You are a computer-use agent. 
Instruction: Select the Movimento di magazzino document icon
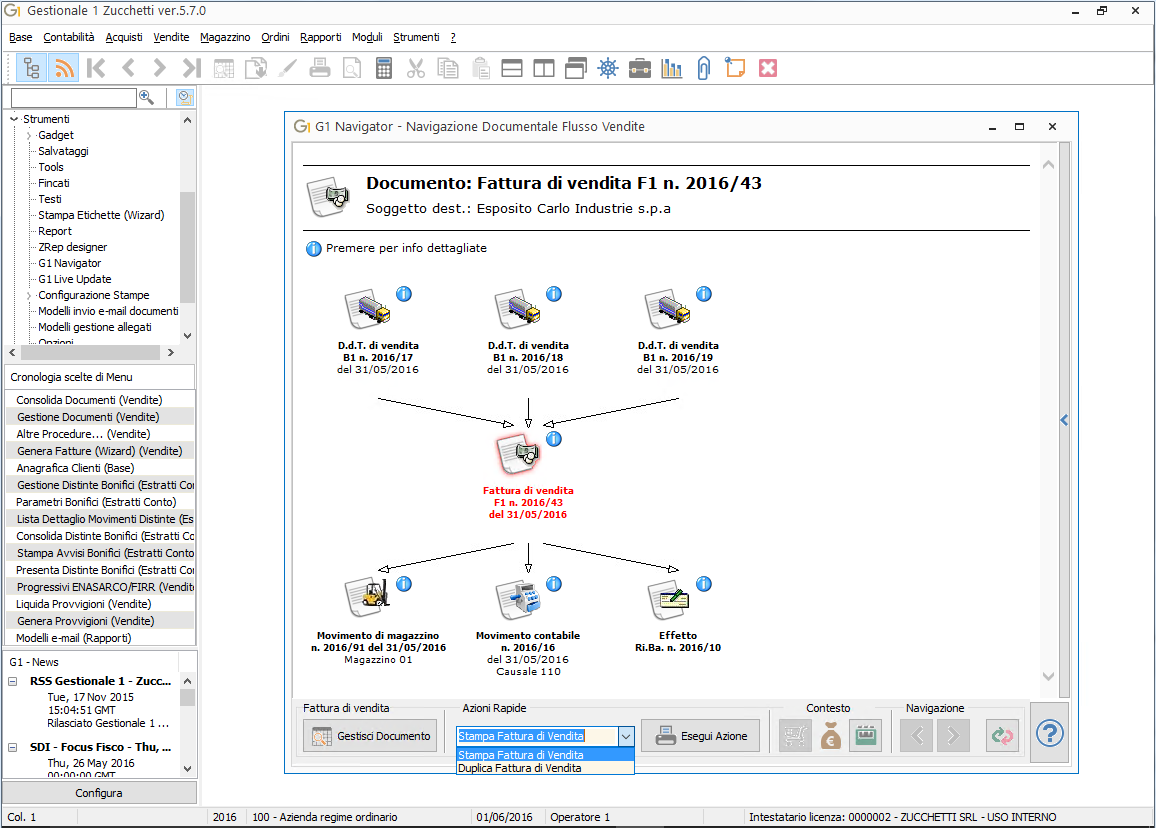click(x=366, y=596)
